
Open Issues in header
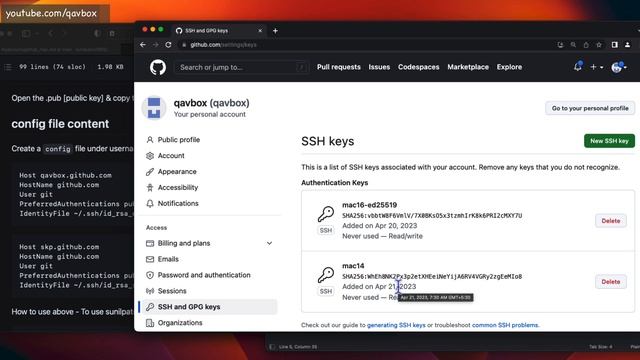point(379,67)
